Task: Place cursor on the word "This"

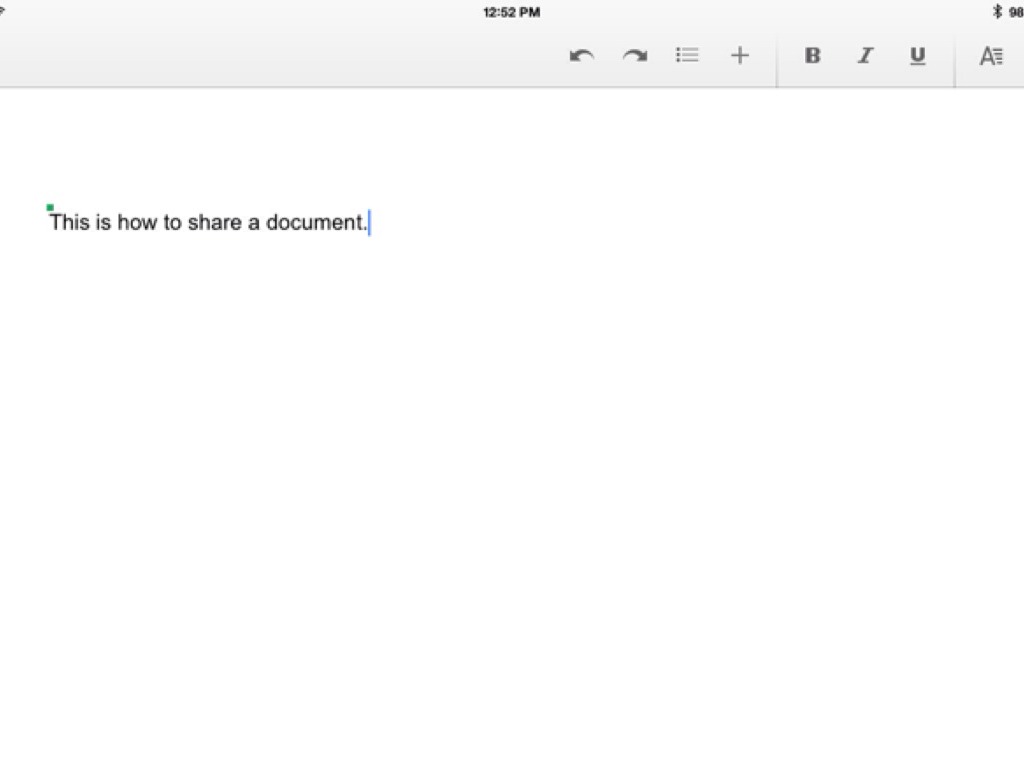Action: point(69,222)
